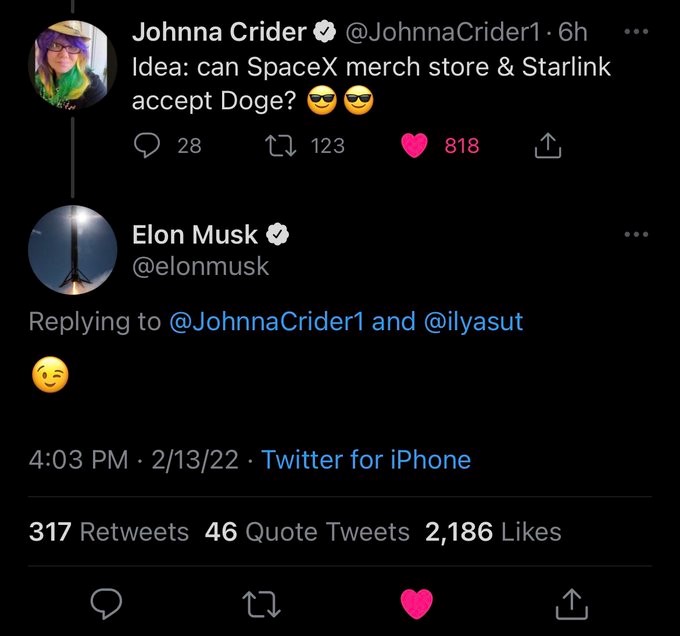View the 46 Quote Tweets
Viewport: 680px width, 636px height.
coord(307,531)
